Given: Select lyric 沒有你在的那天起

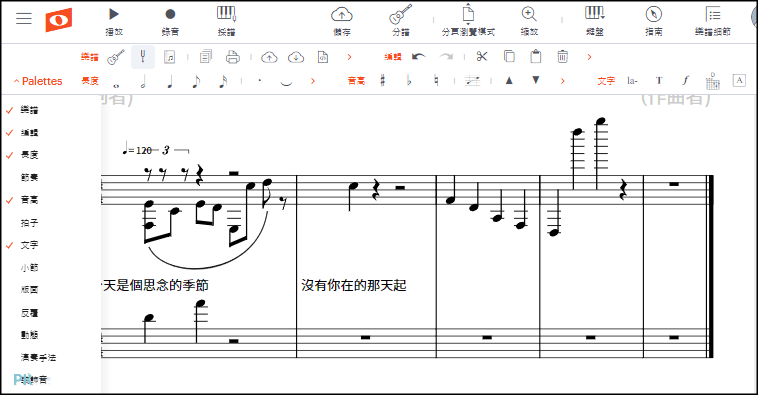Looking at the screenshot, I should [353, 285].
